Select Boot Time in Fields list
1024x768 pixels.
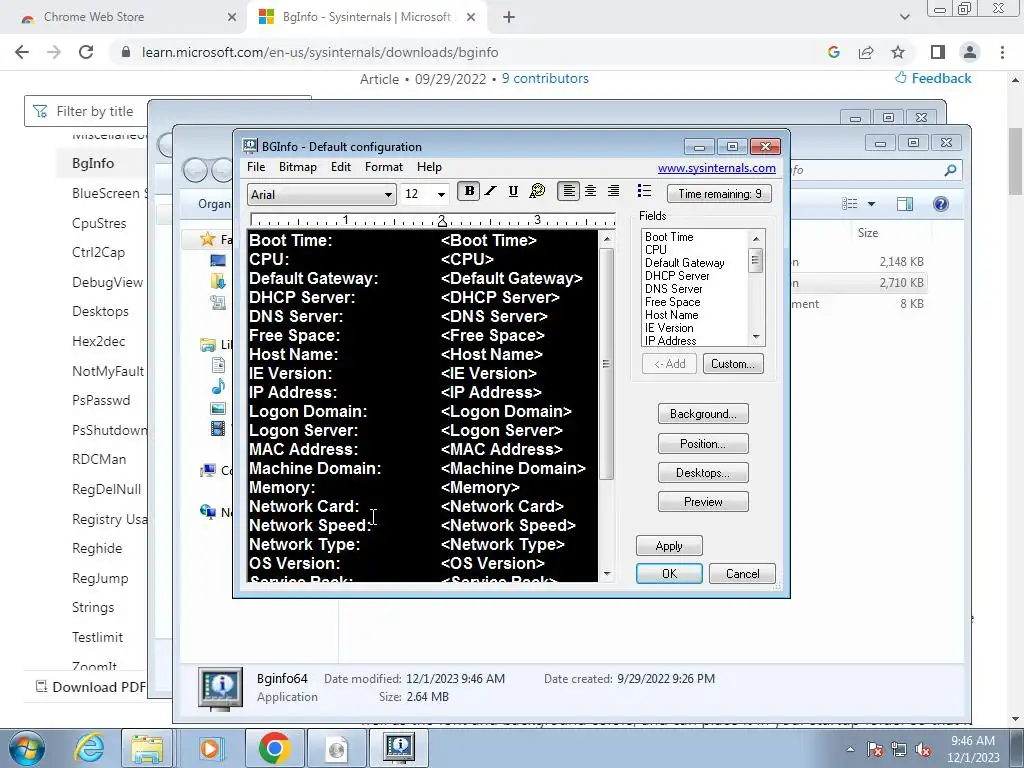(669, 237)
